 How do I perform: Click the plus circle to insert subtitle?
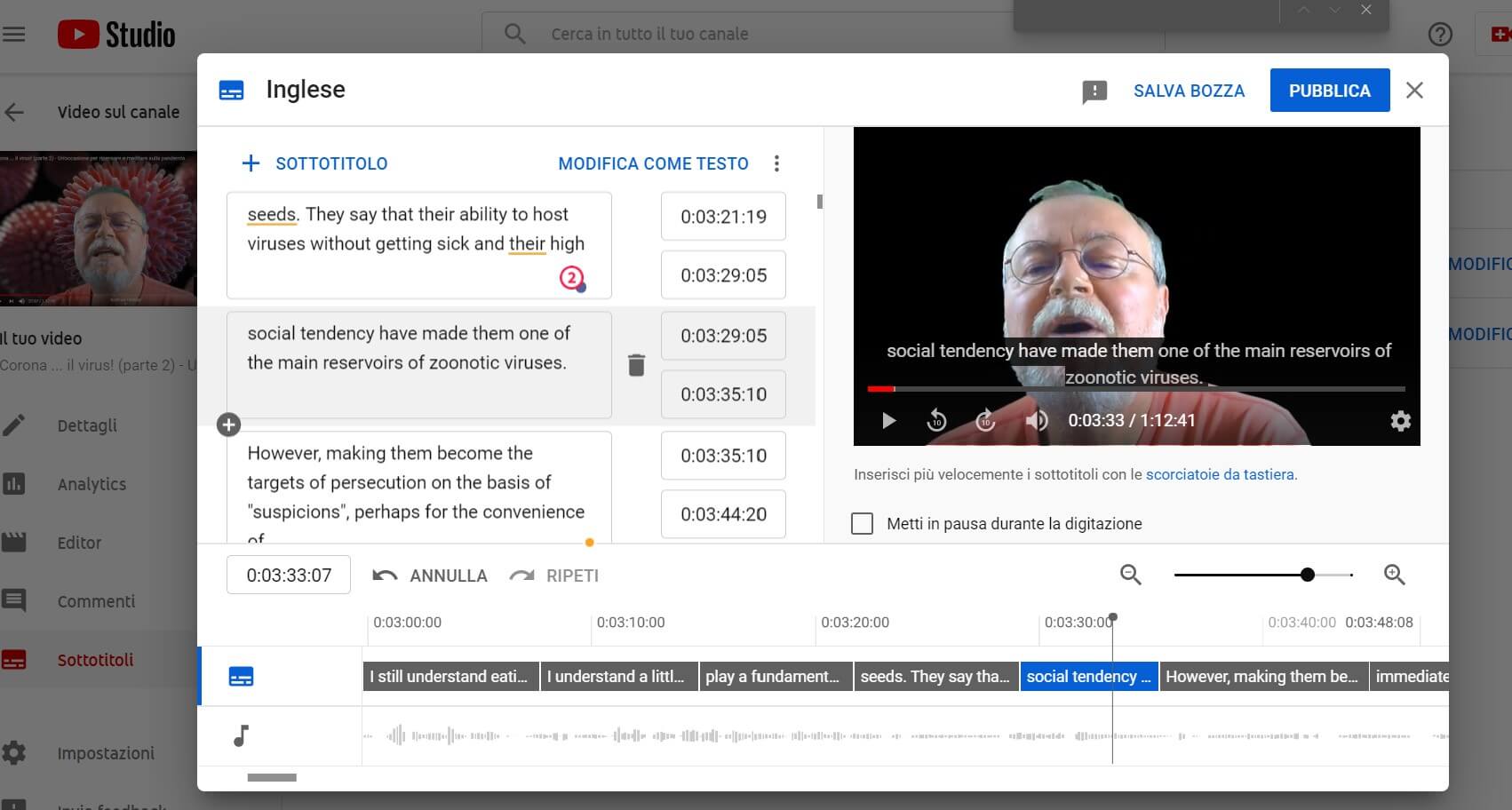(x=228, y=425)
